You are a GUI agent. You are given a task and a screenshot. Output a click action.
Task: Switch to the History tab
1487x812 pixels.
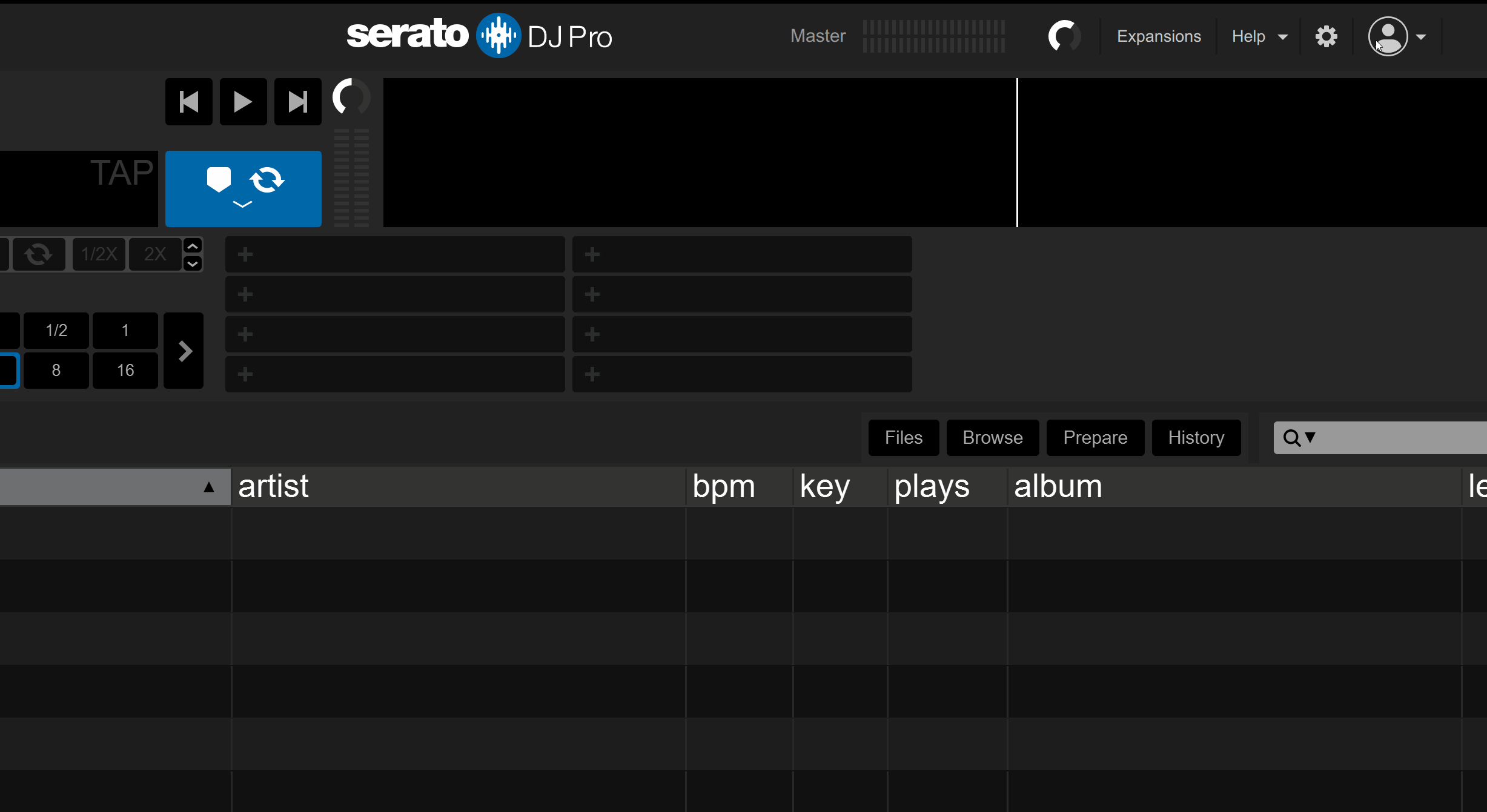tap(1196, 437)
